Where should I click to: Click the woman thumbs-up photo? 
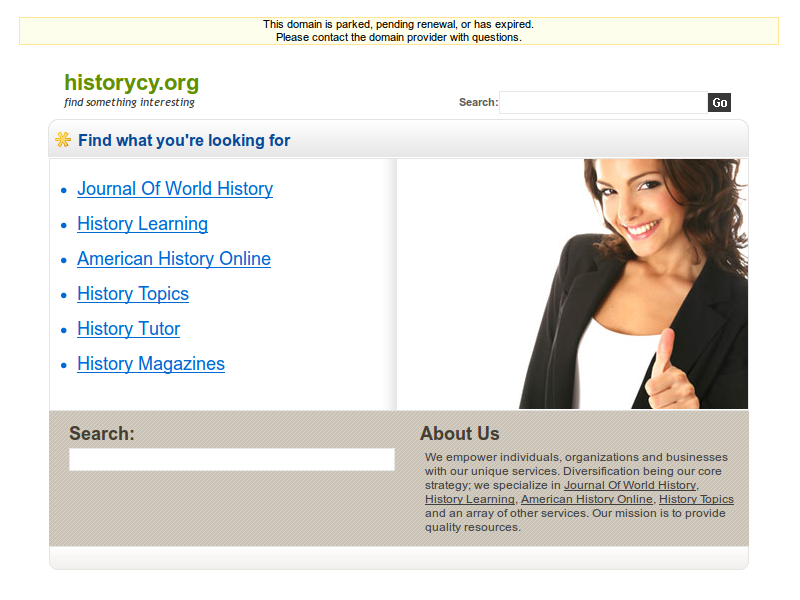(x=633, y=284)
